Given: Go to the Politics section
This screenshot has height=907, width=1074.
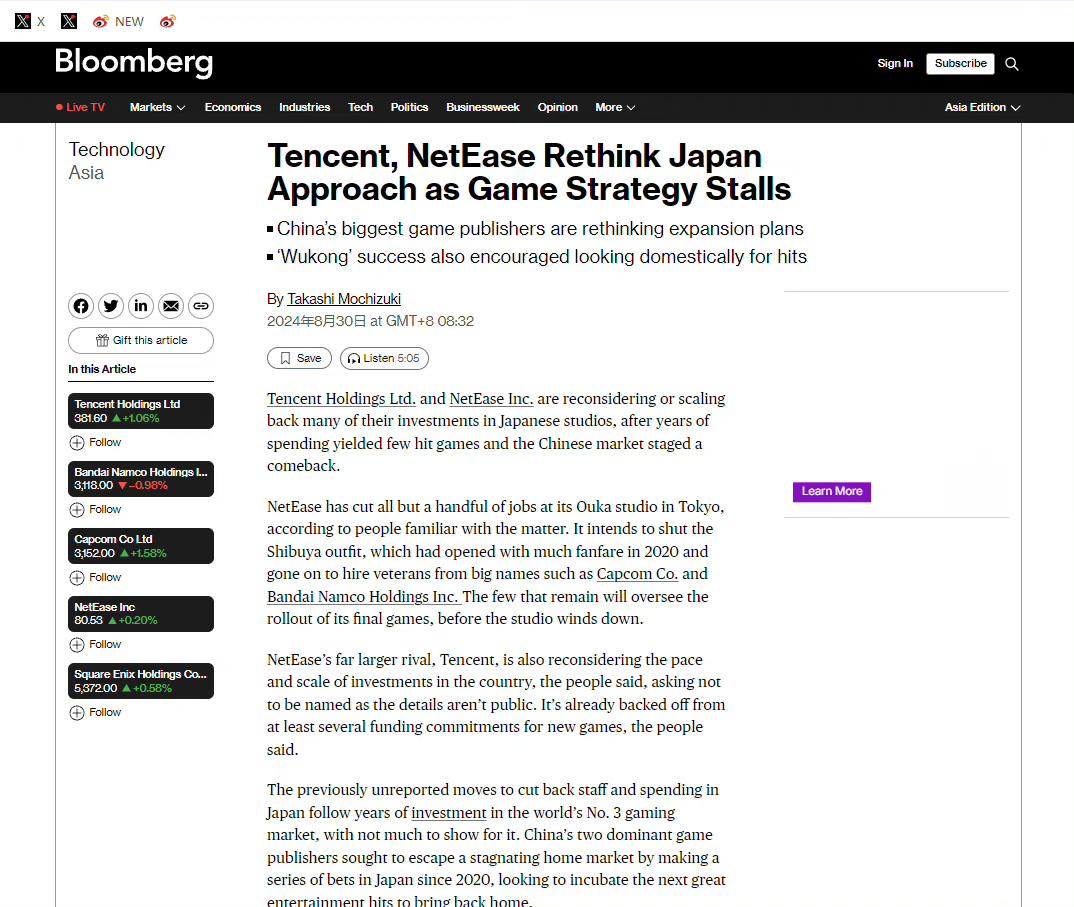Looking at the screenshot, I should point(410,108).
